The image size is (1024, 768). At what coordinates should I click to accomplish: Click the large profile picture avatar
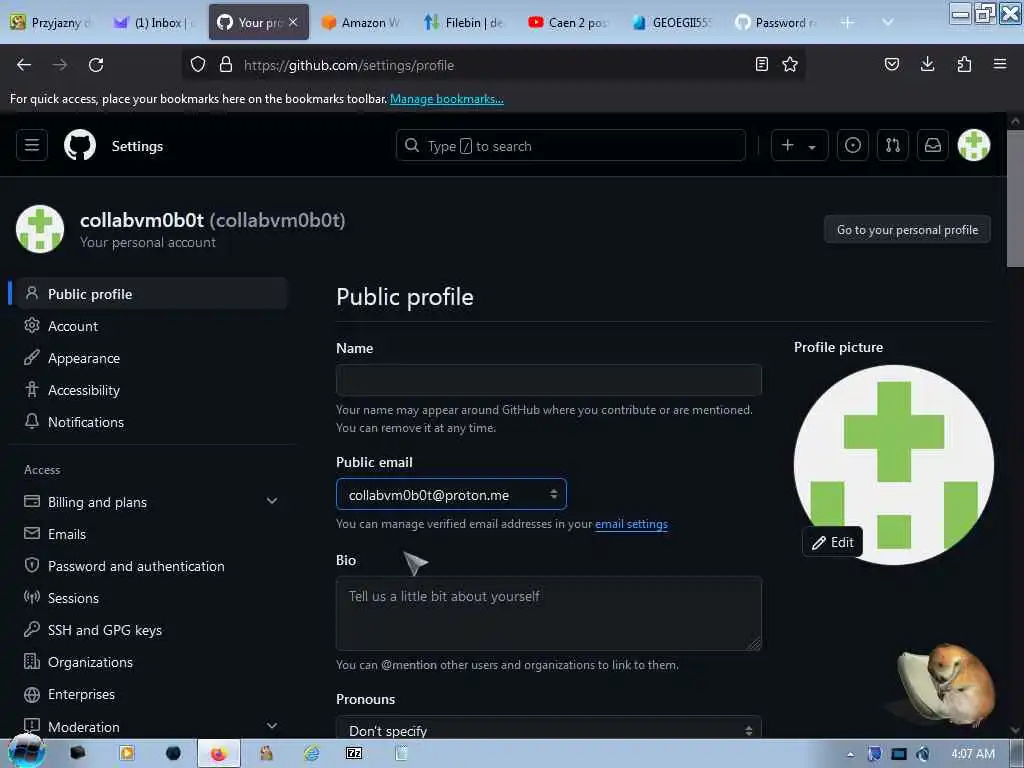893,464
